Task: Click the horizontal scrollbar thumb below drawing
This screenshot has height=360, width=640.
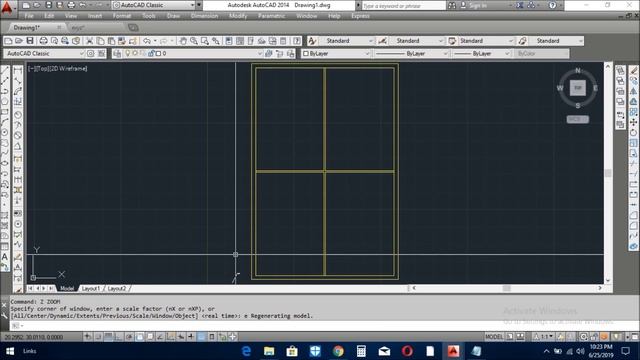Action: (507, 288)
